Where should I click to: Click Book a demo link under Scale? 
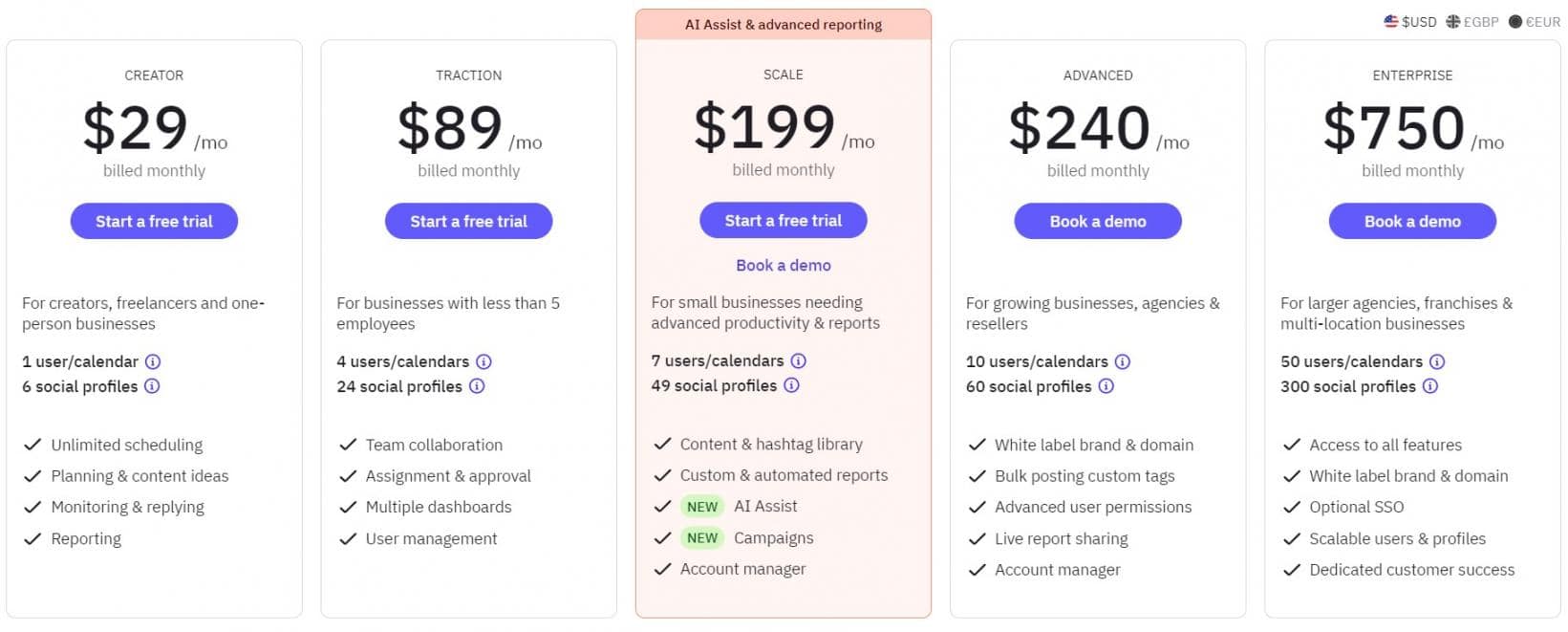783,265
